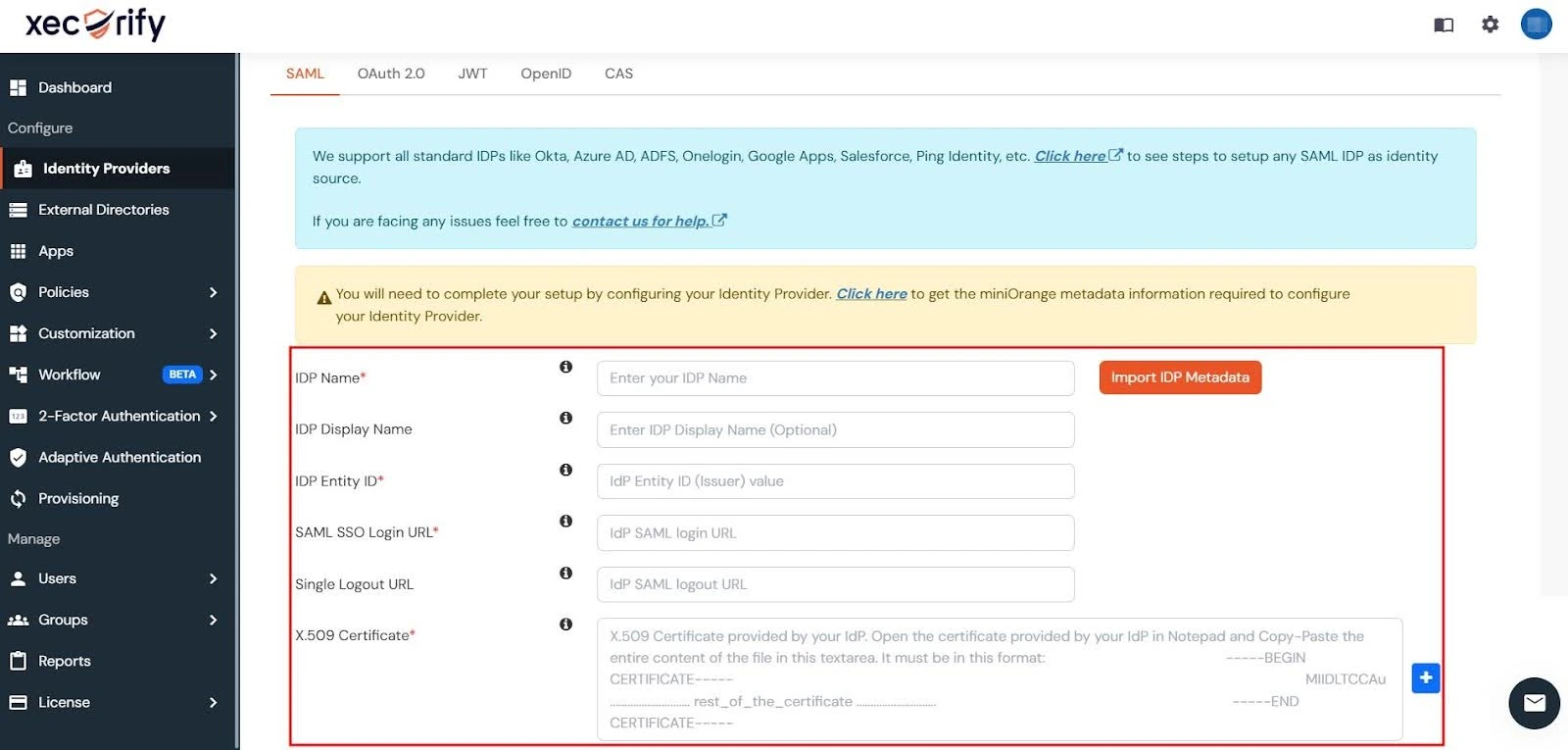This screenshot has width=1568, height=750.
Task: Click the Groups people icon
Action: (18, 620)
